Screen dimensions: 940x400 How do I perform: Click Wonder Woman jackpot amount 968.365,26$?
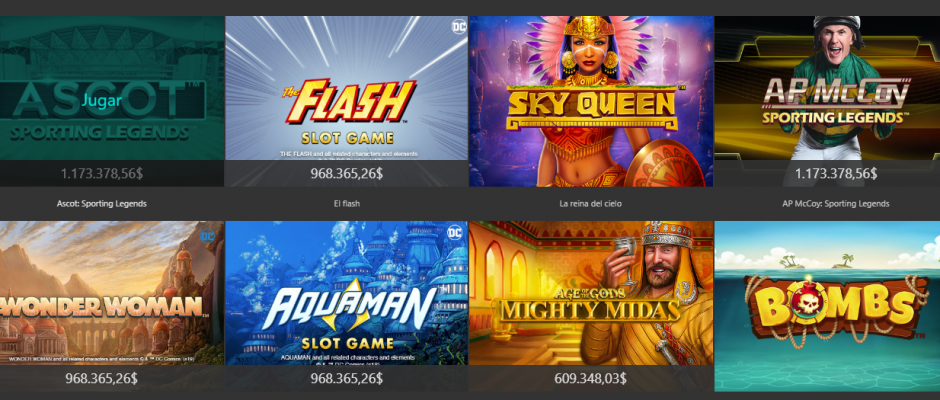coord(101,378)
